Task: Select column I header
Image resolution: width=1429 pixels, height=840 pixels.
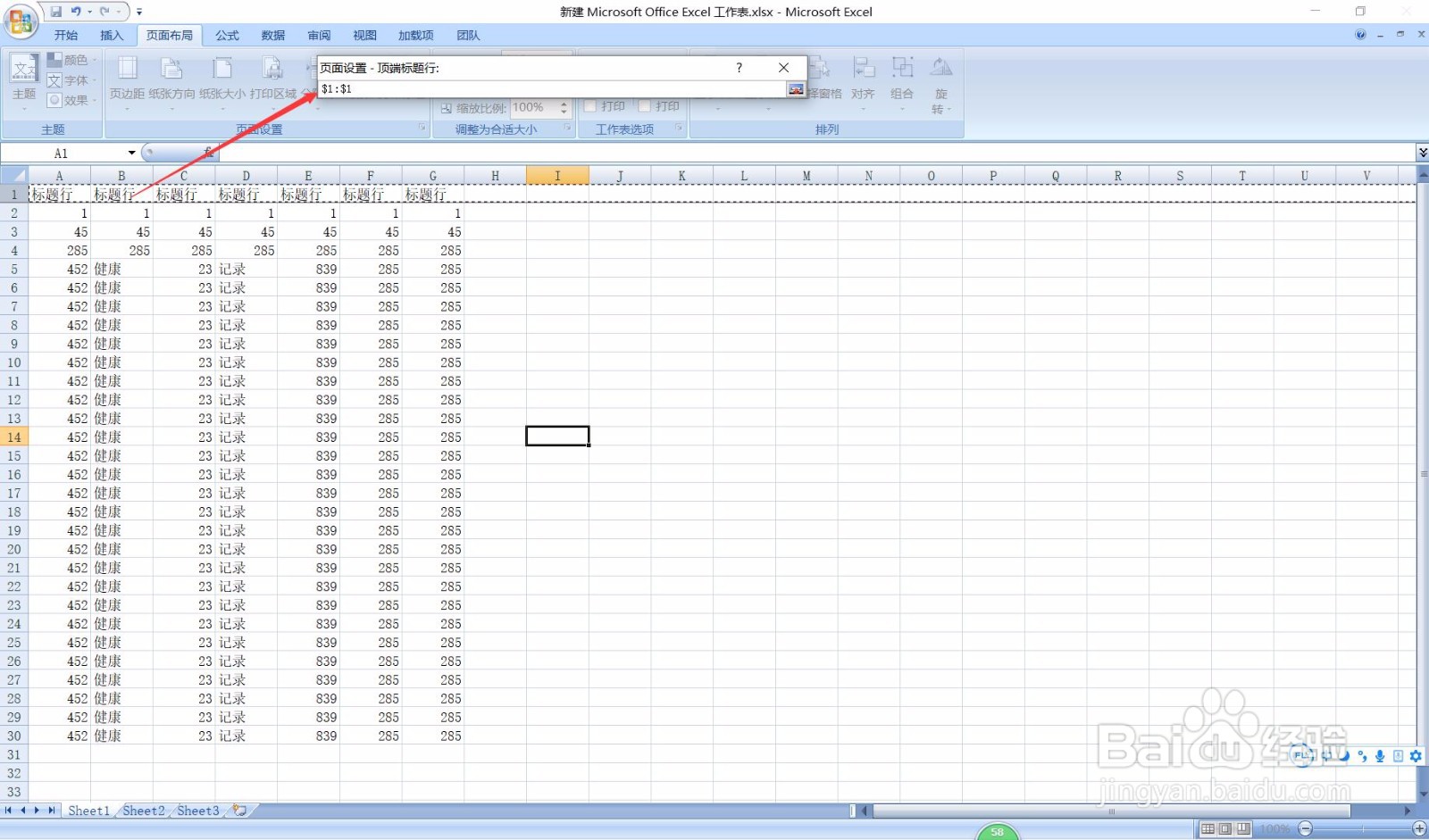Action: pos(557,176)
